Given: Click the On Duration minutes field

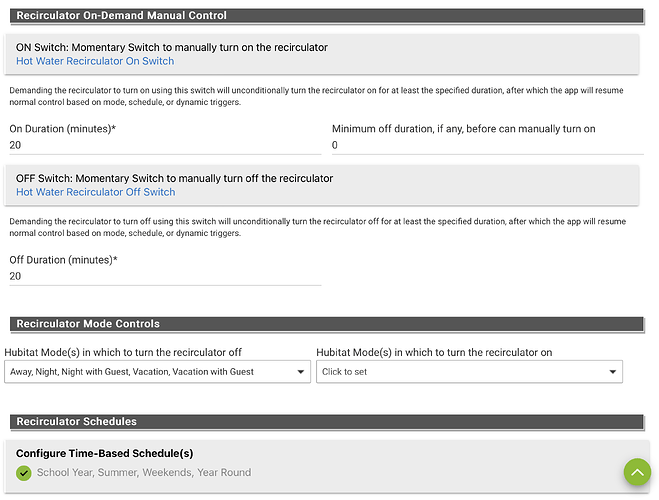Looking at the screenshot, I should [x=165, y=145].
